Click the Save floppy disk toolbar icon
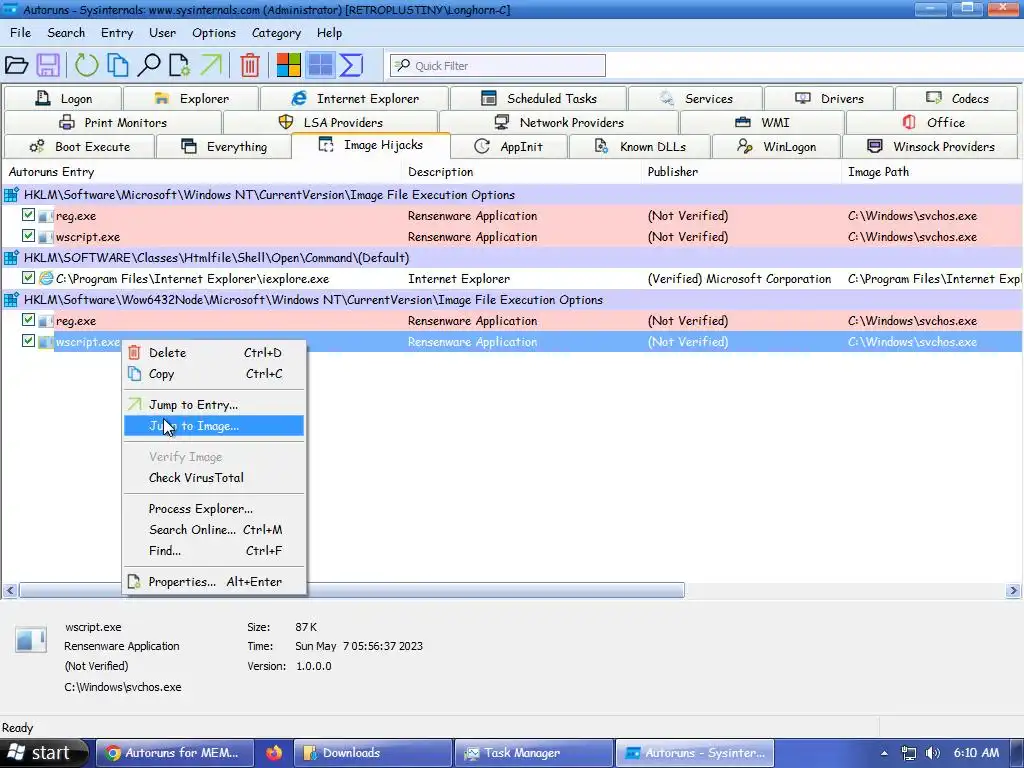Screen dimensions: 1024x768 click(48, 65)
